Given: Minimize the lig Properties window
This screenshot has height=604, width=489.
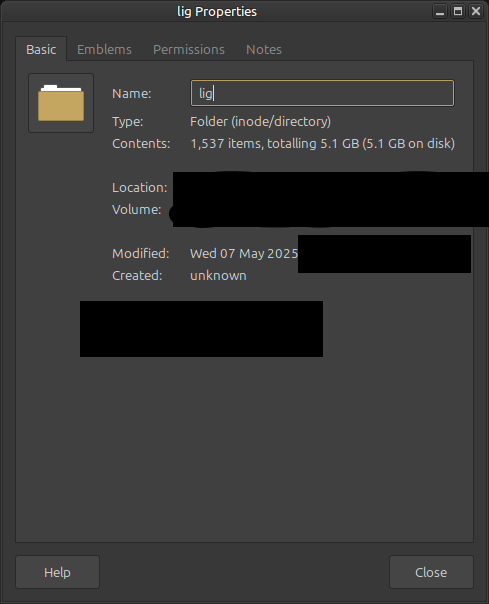Looking at the screenshot, I should click(x=440, y=11).
